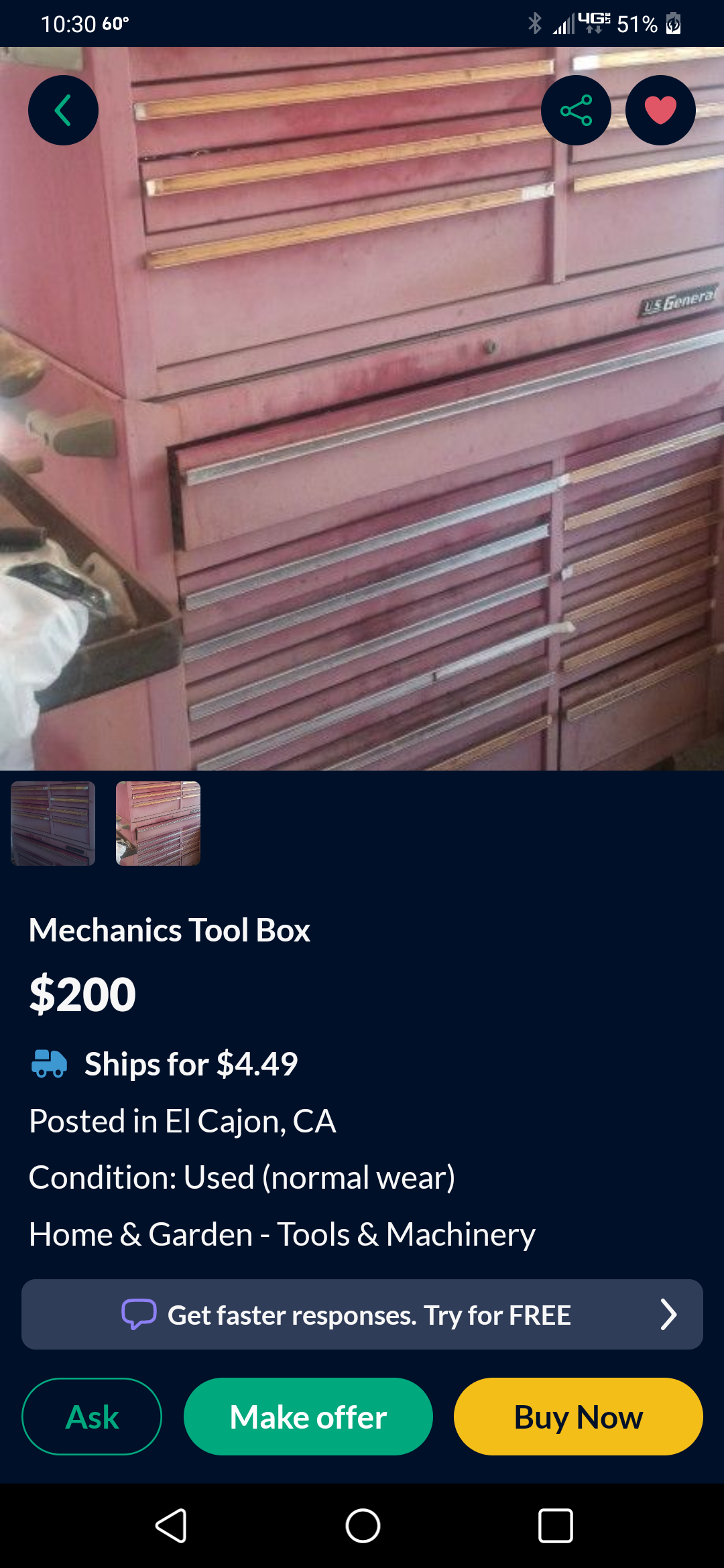Screen dimensions: 724x1568
Task: Tap the Make offer button
Action: 308,1417
